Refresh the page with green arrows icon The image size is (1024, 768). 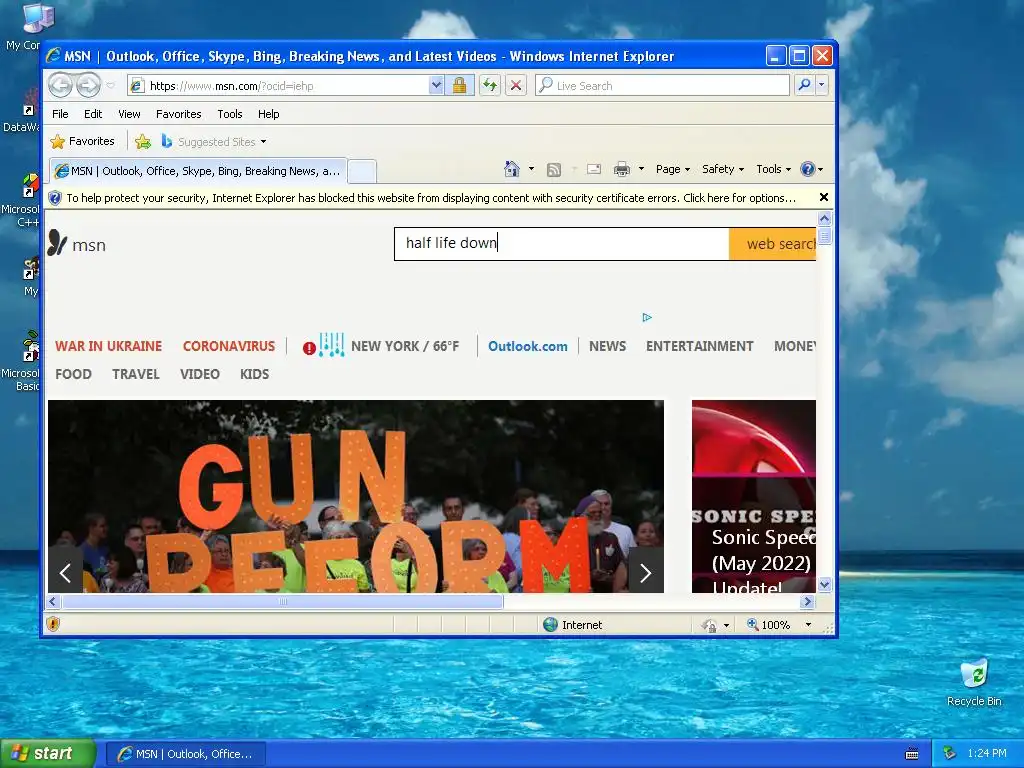click(489, 86)
